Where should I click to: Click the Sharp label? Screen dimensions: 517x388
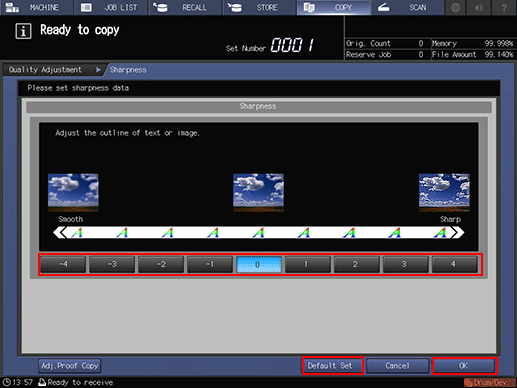click(450, 219)
